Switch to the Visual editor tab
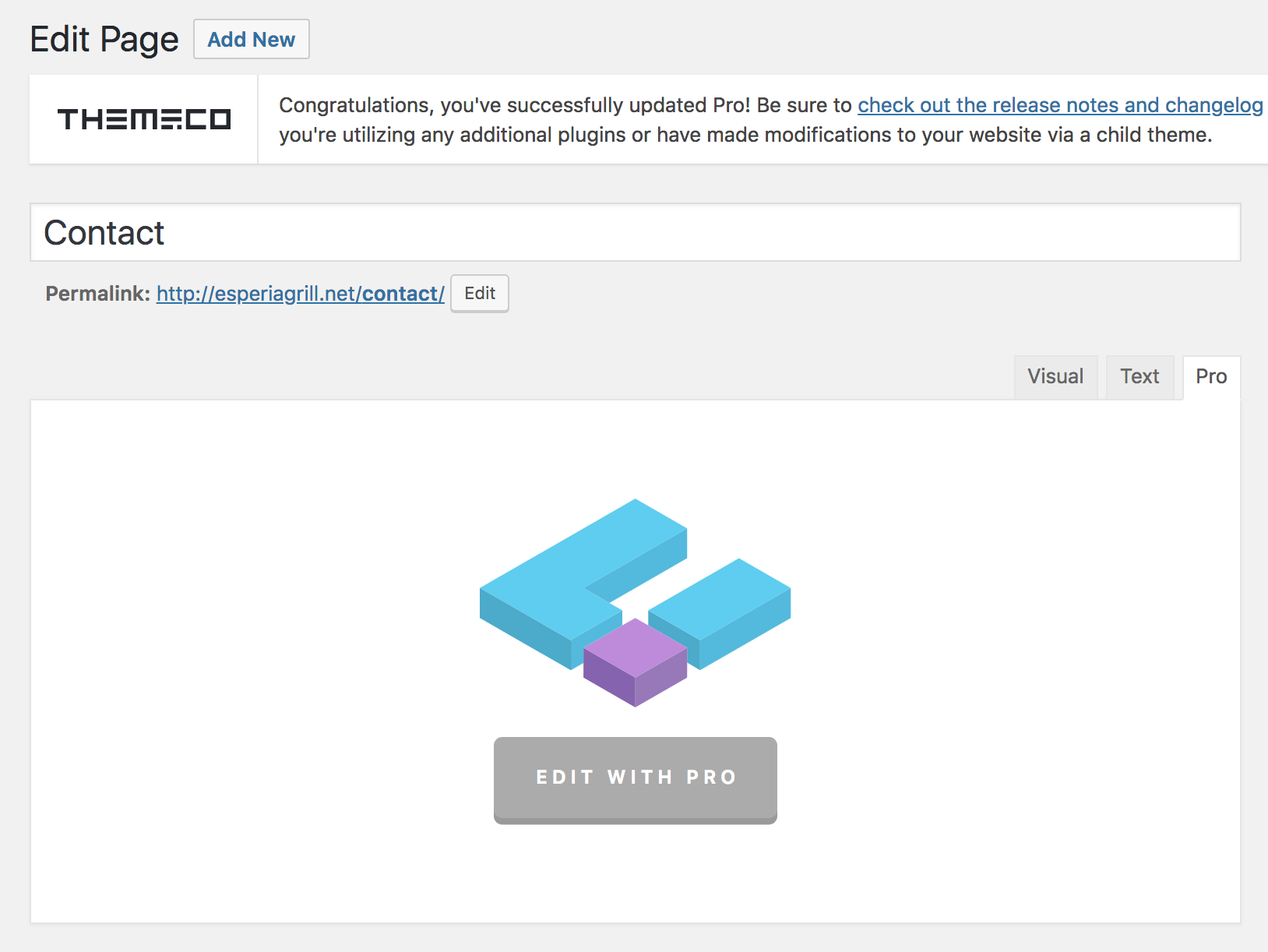 pyautogui.click(x=1055, y=377)
